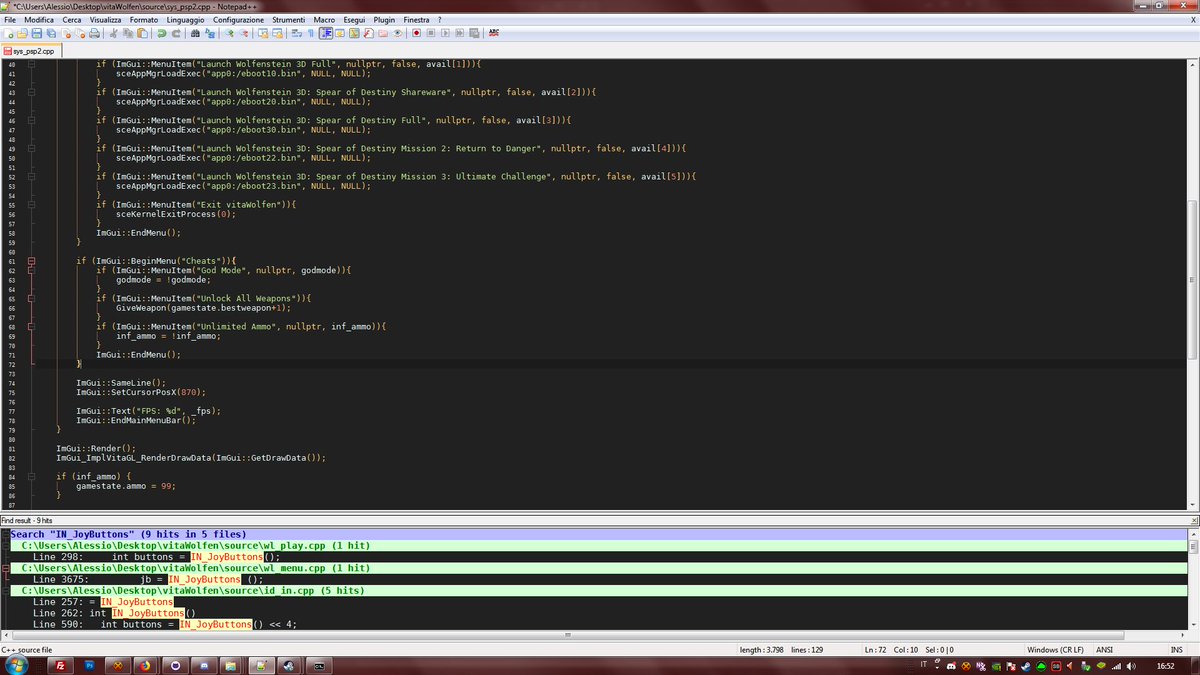Collapse the code fold at line 61
This screenshot has height=675, width=1200.
pos(34,260)
